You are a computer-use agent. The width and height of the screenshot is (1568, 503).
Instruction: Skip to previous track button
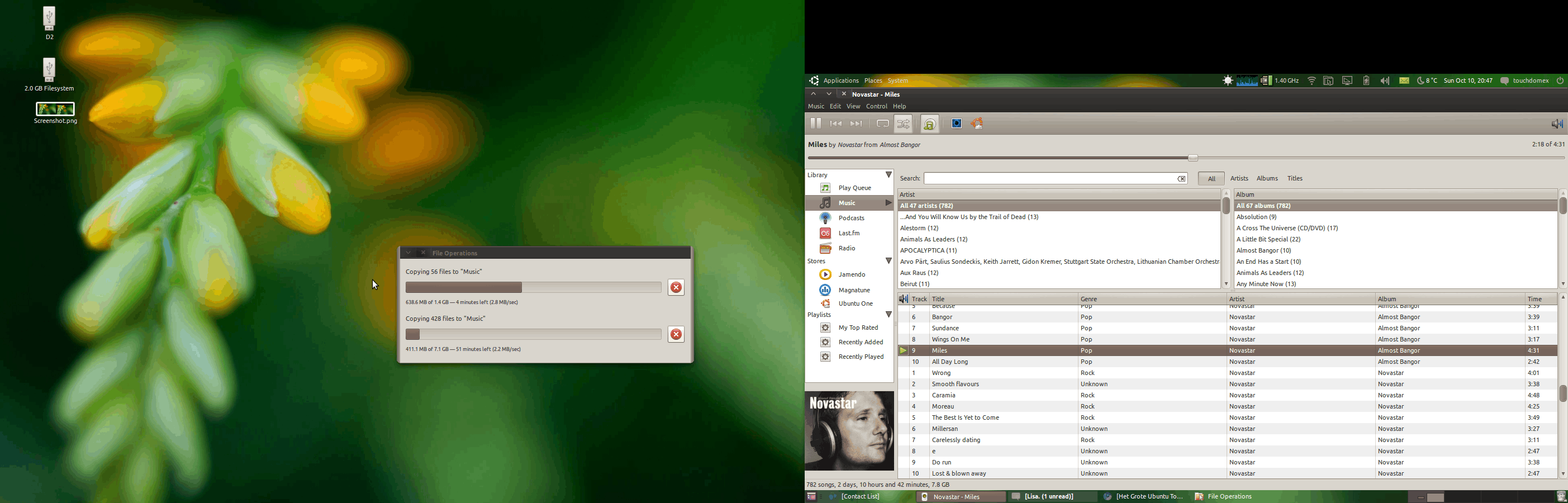tap(837, 124)
